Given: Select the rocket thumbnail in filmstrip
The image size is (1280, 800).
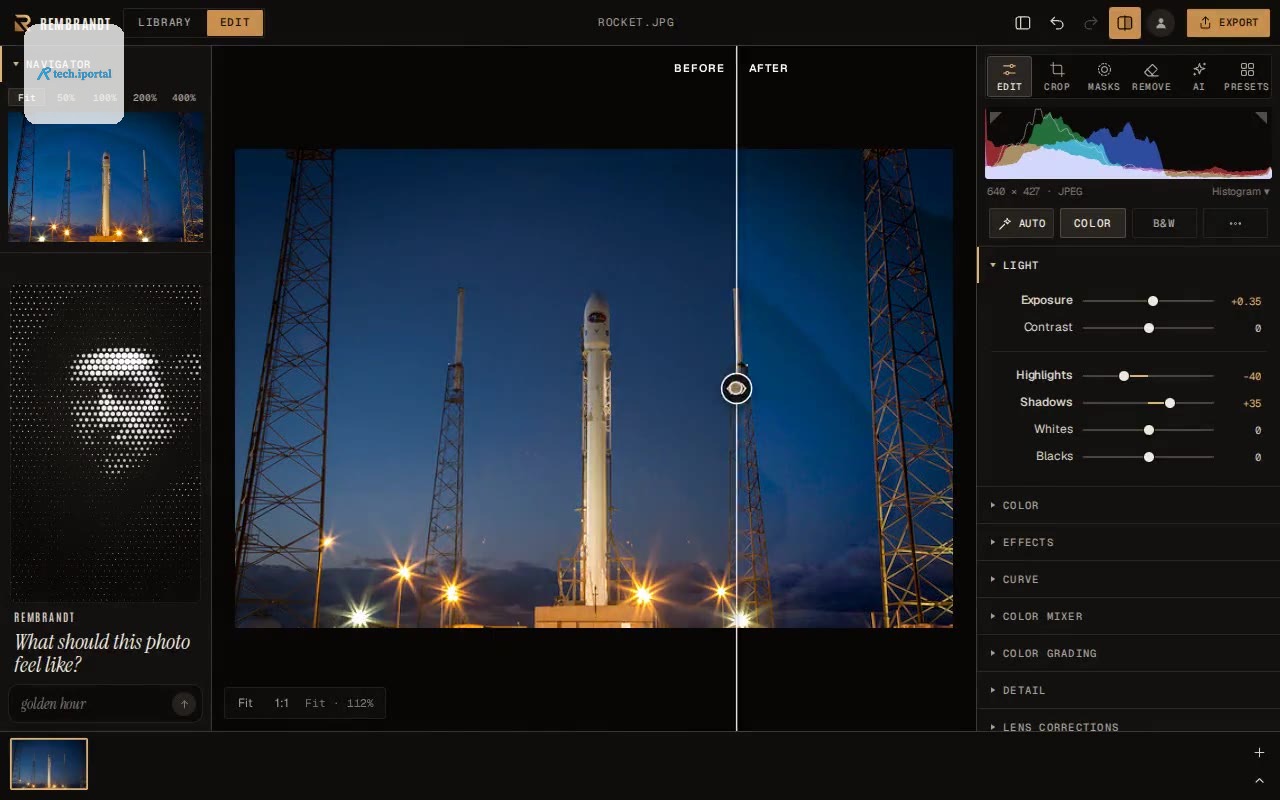Looking at the screenshot, I should pyautogui.click(x=49, y=764).
